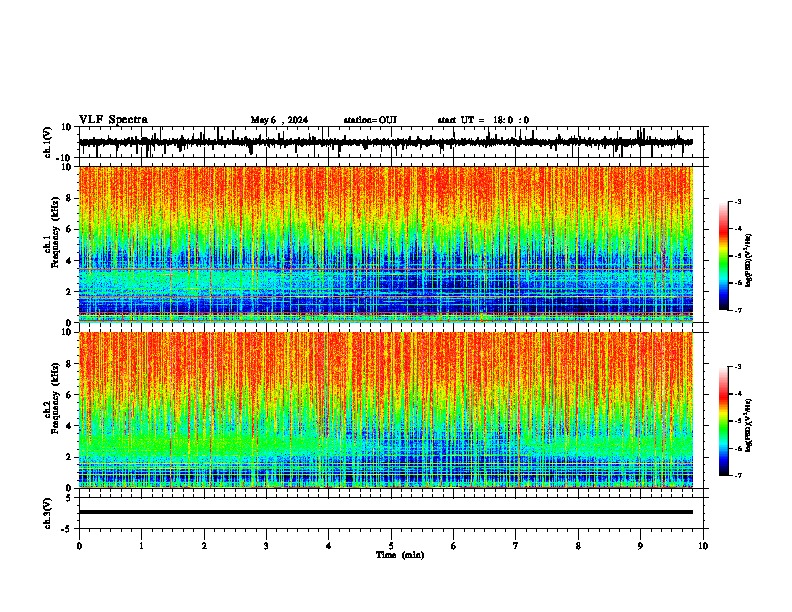
Task: Click the ch.2 color scale bar
Action: (723, 421)
